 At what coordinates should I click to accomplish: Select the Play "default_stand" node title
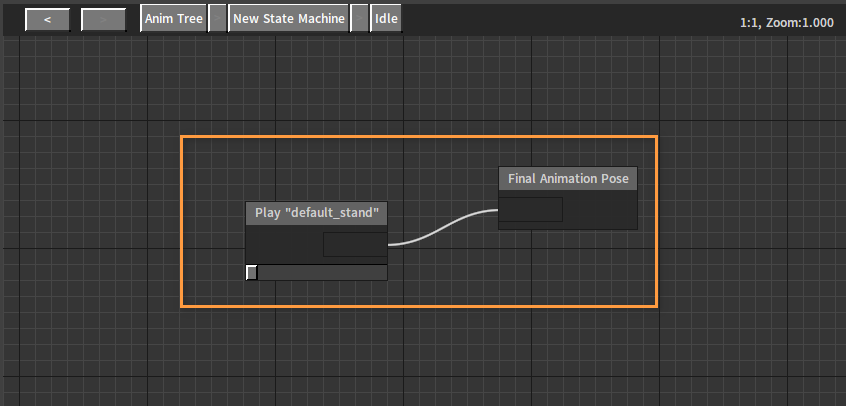coord(316,213)
